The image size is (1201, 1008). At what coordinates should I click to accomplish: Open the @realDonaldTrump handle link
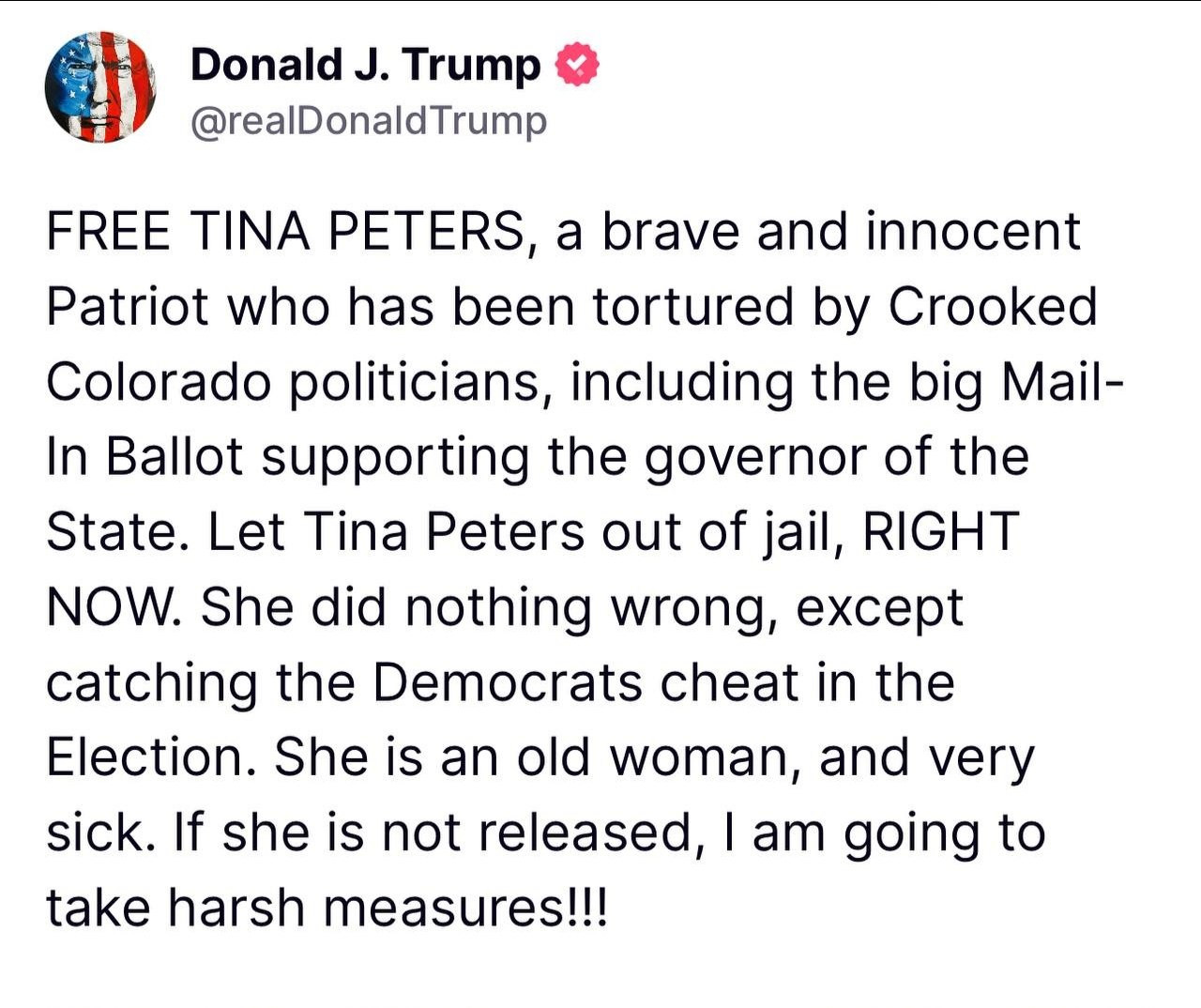pyautogui.click(x=368, y=121)
